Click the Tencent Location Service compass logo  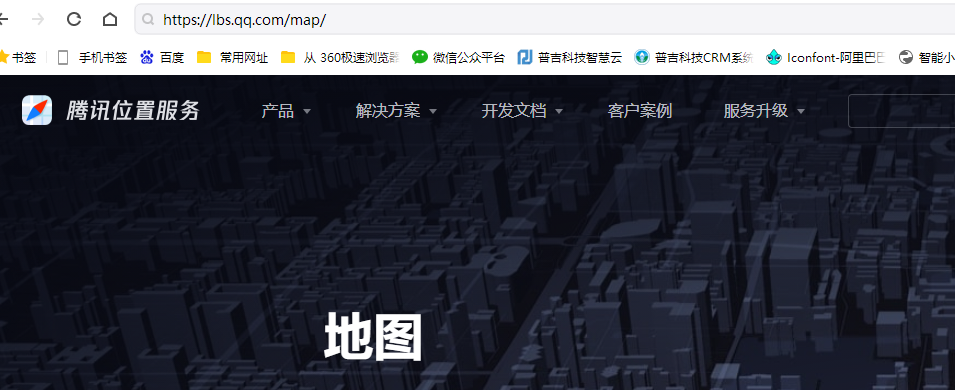[37, 110]
